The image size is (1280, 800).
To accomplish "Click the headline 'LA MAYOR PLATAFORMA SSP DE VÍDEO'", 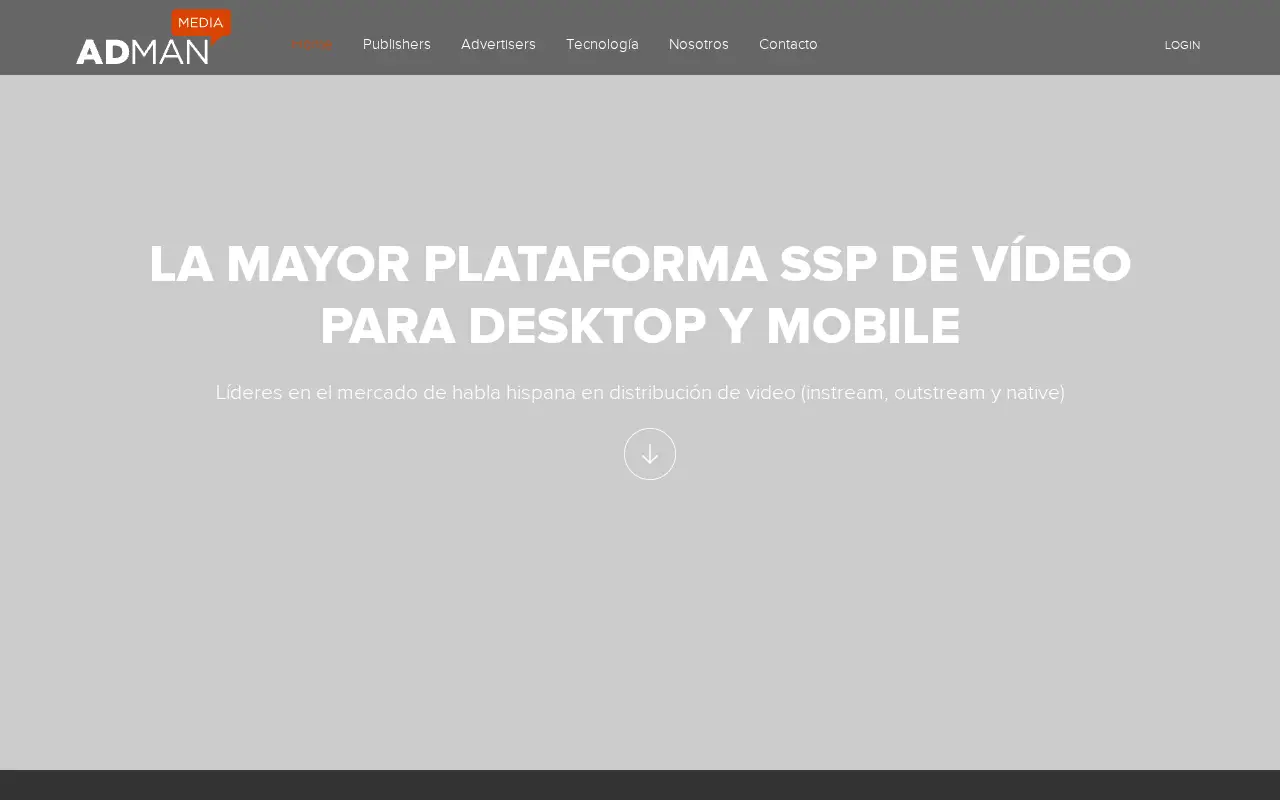I will pos(640,264).
